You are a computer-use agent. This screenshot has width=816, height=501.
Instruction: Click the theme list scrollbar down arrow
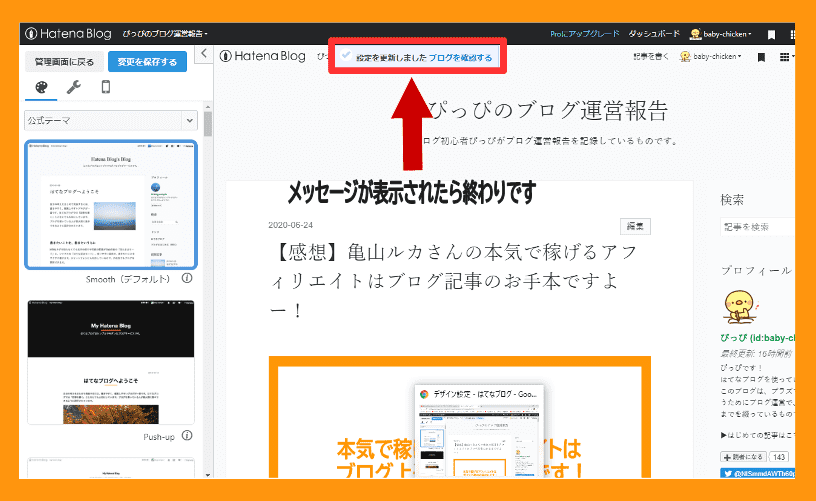[x=208, y=474]
